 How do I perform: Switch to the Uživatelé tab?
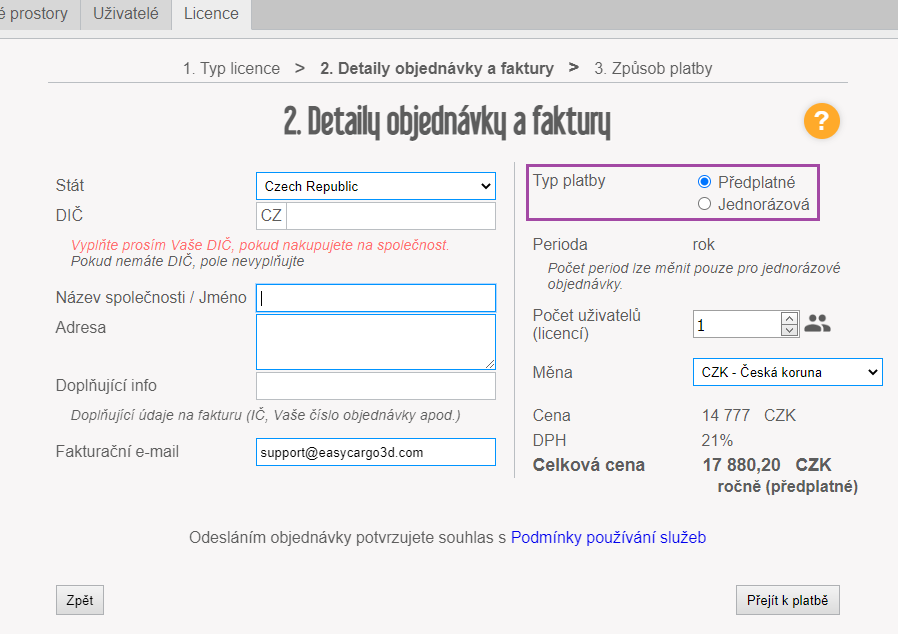(126, 14)
